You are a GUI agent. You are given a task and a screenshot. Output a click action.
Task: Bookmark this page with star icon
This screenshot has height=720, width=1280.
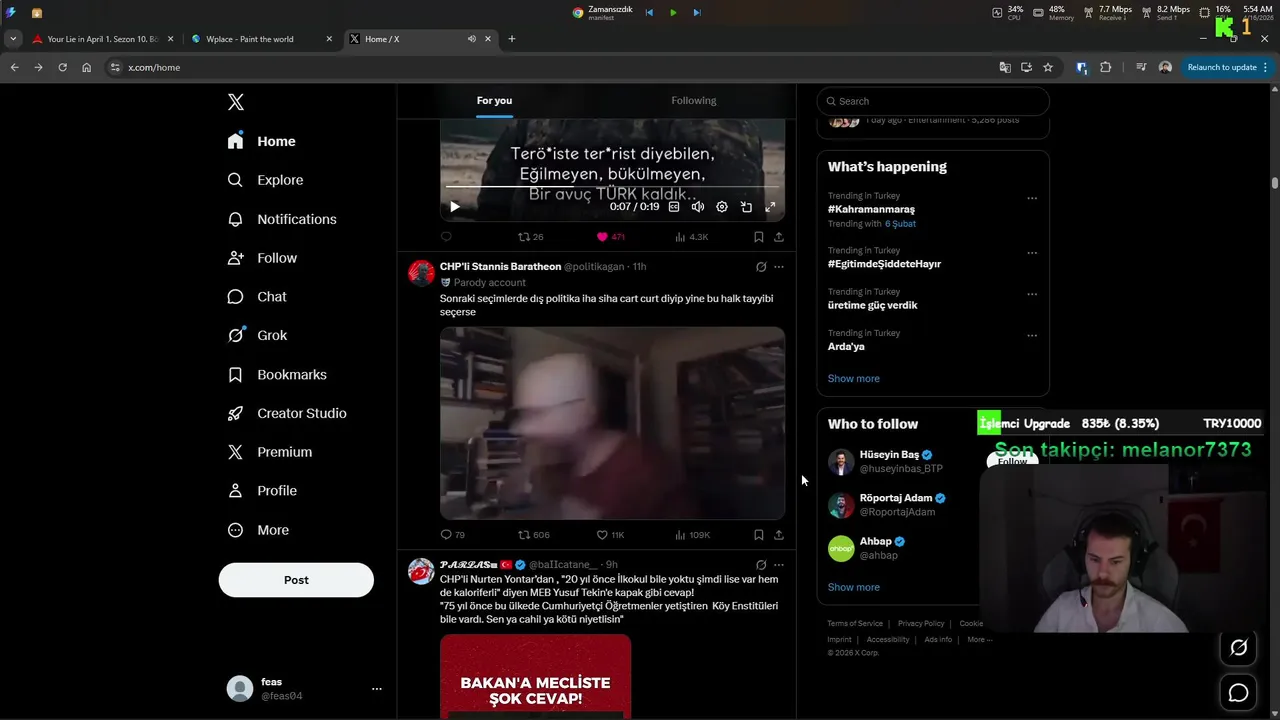click(1048, 67)
